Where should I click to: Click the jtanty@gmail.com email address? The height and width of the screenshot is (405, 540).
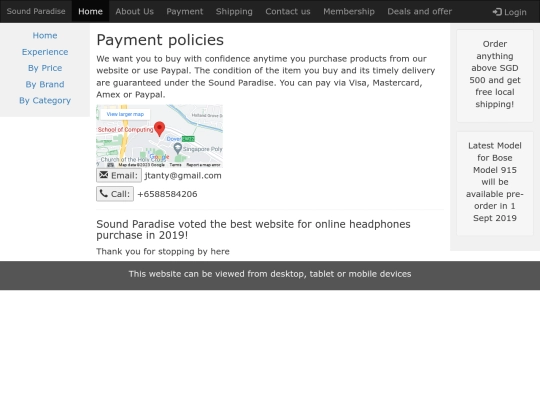click(x=183, y=176)
